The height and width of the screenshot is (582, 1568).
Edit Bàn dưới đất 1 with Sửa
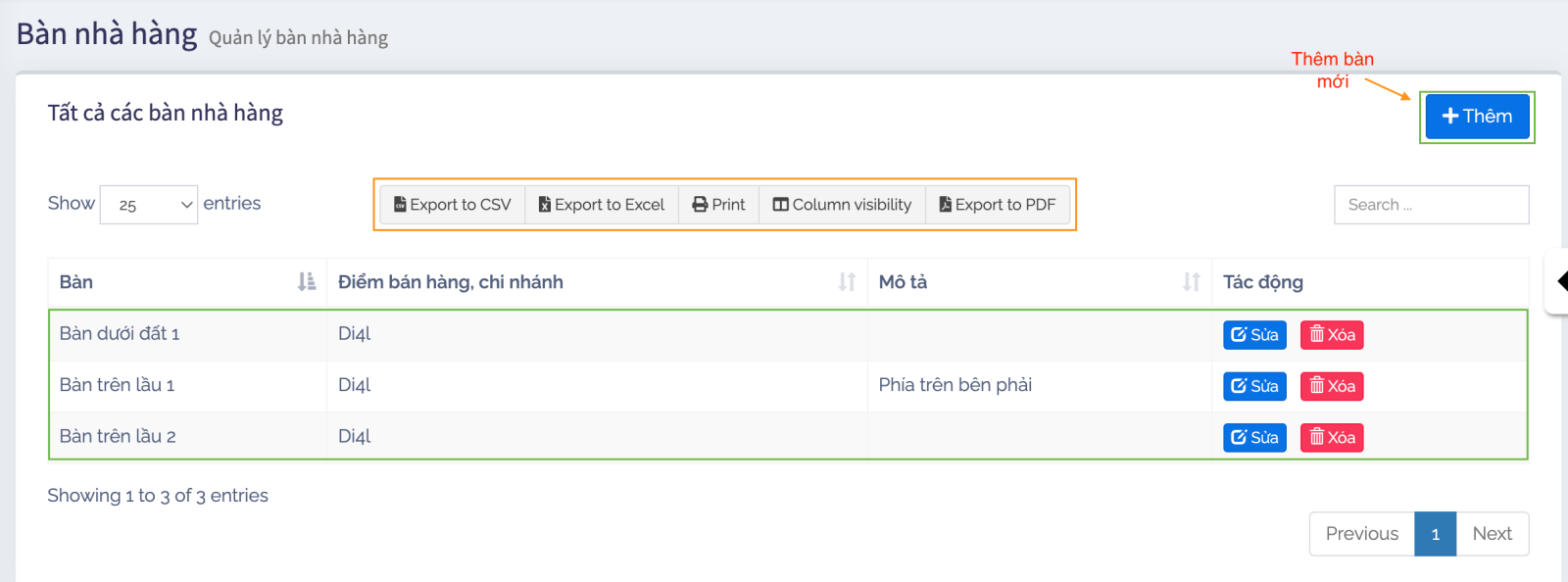1254,335
